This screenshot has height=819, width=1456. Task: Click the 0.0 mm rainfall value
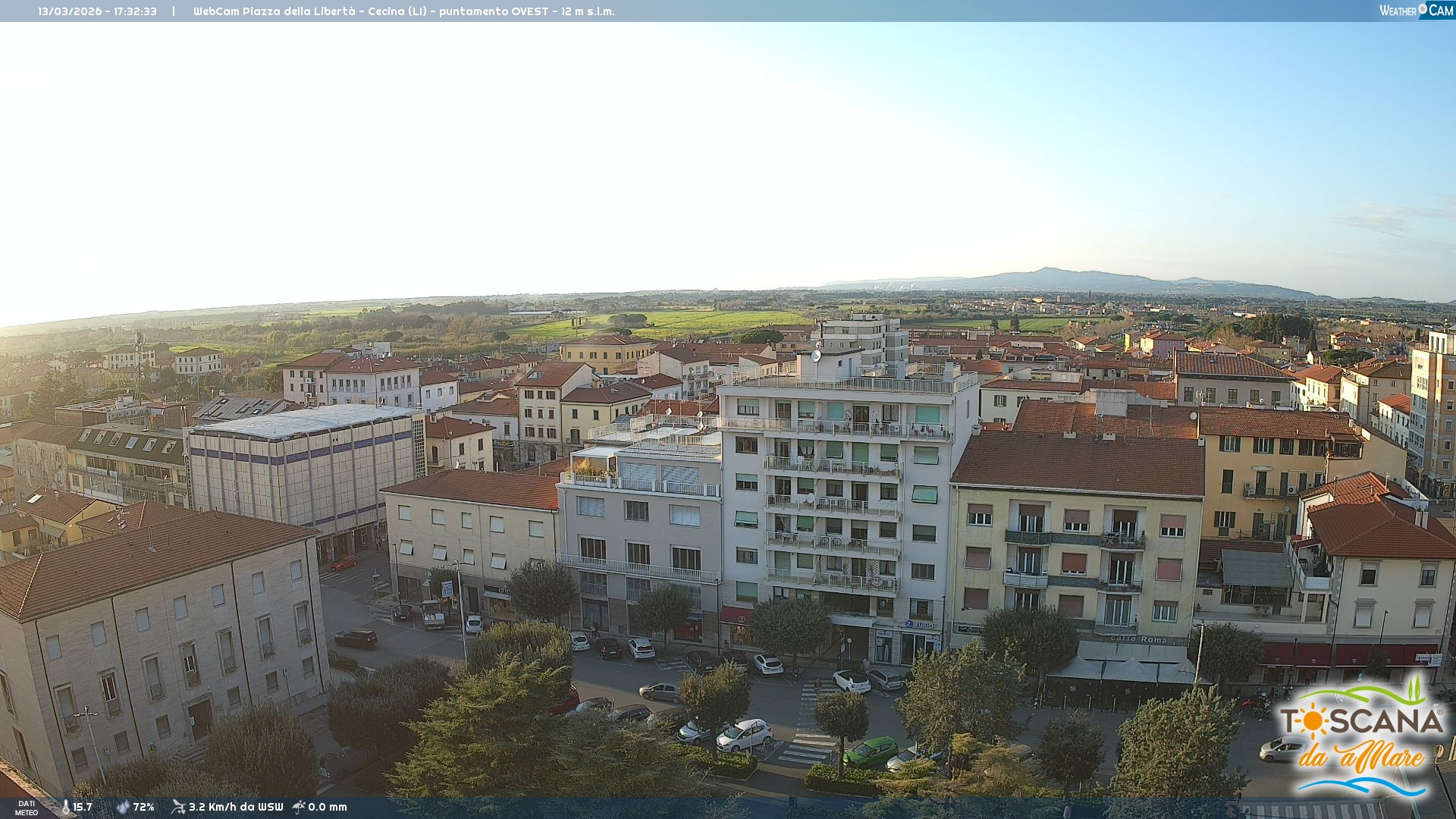tap(328, 807)
